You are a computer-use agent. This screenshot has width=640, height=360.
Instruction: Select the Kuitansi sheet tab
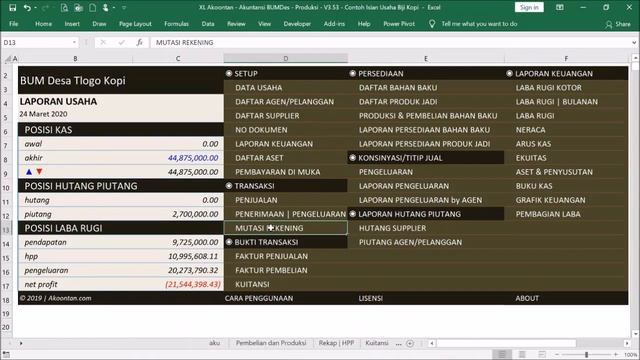pyautogui.click(x=376, y=343)
